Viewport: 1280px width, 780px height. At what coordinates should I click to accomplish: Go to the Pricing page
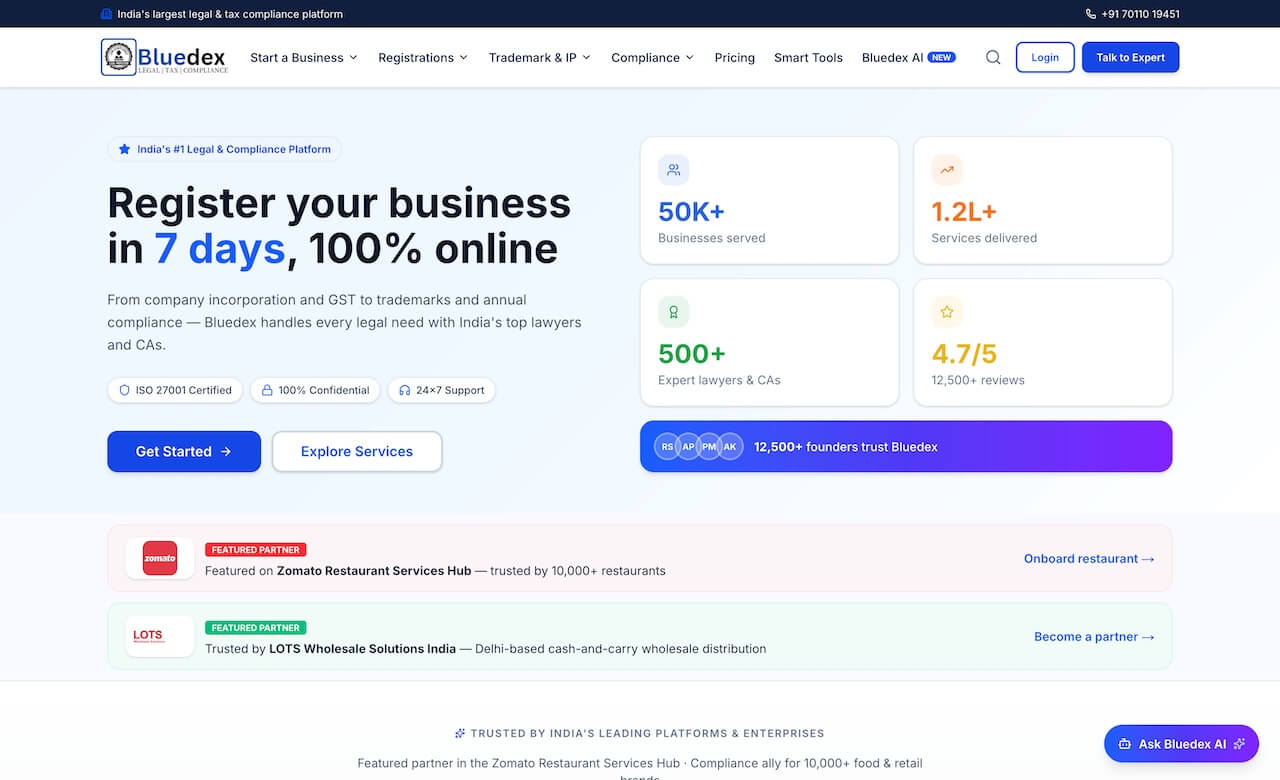click(x=735, y=57)
